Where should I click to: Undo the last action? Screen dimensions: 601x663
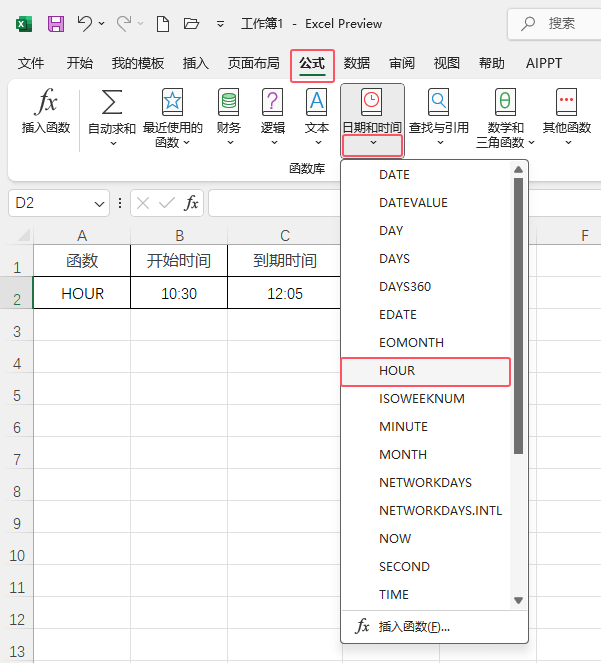pos(85,24)
